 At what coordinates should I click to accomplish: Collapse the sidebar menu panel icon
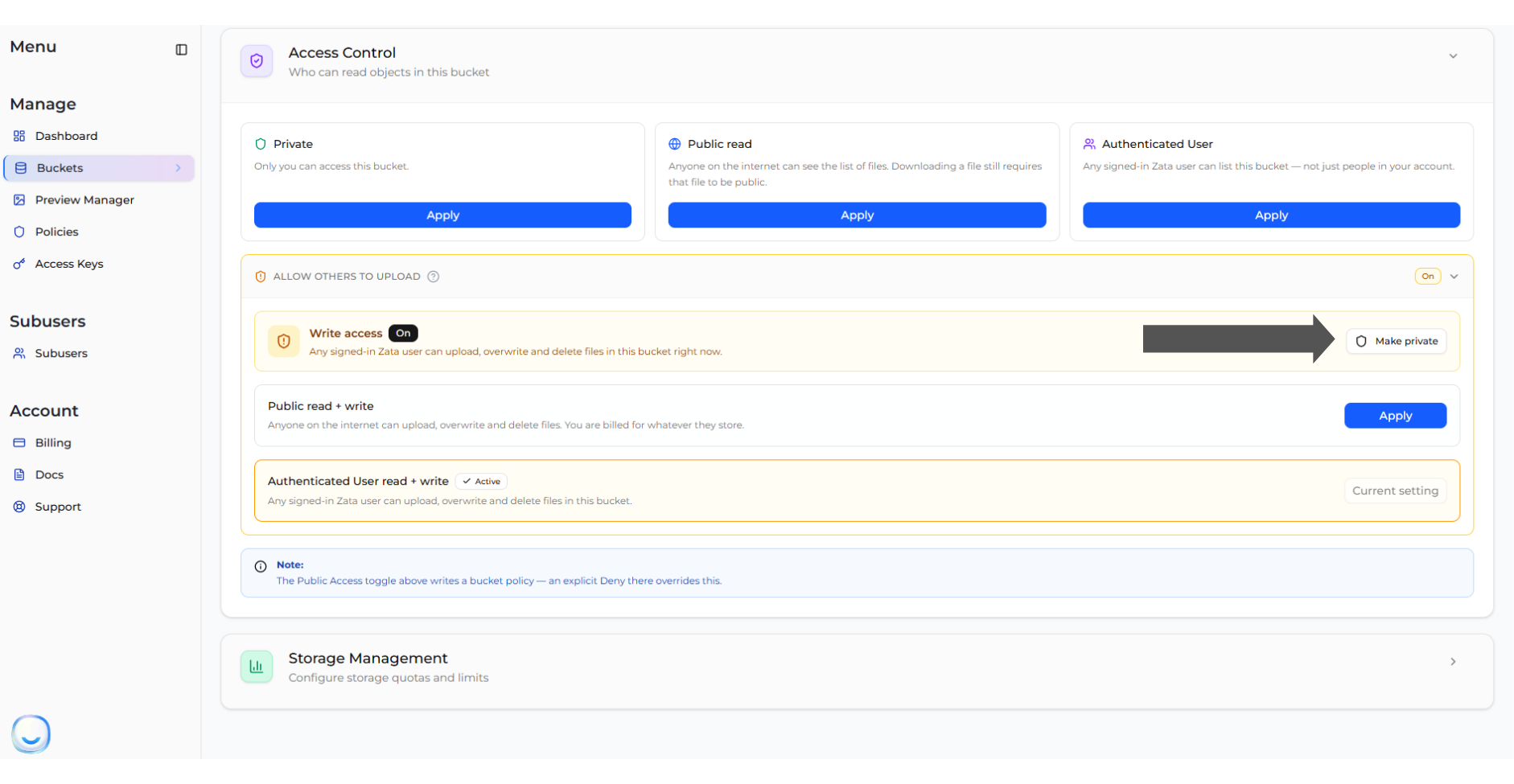tap(181, 50)
